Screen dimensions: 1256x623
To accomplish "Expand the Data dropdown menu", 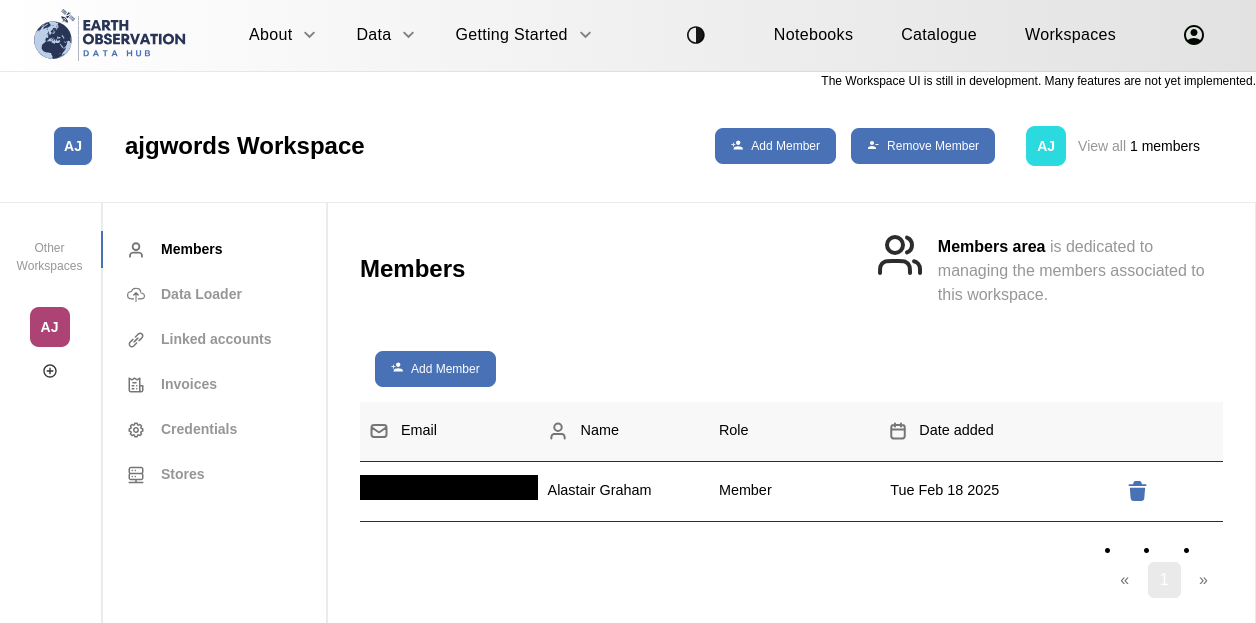I will pyautogui.click(x=385, y=35).
